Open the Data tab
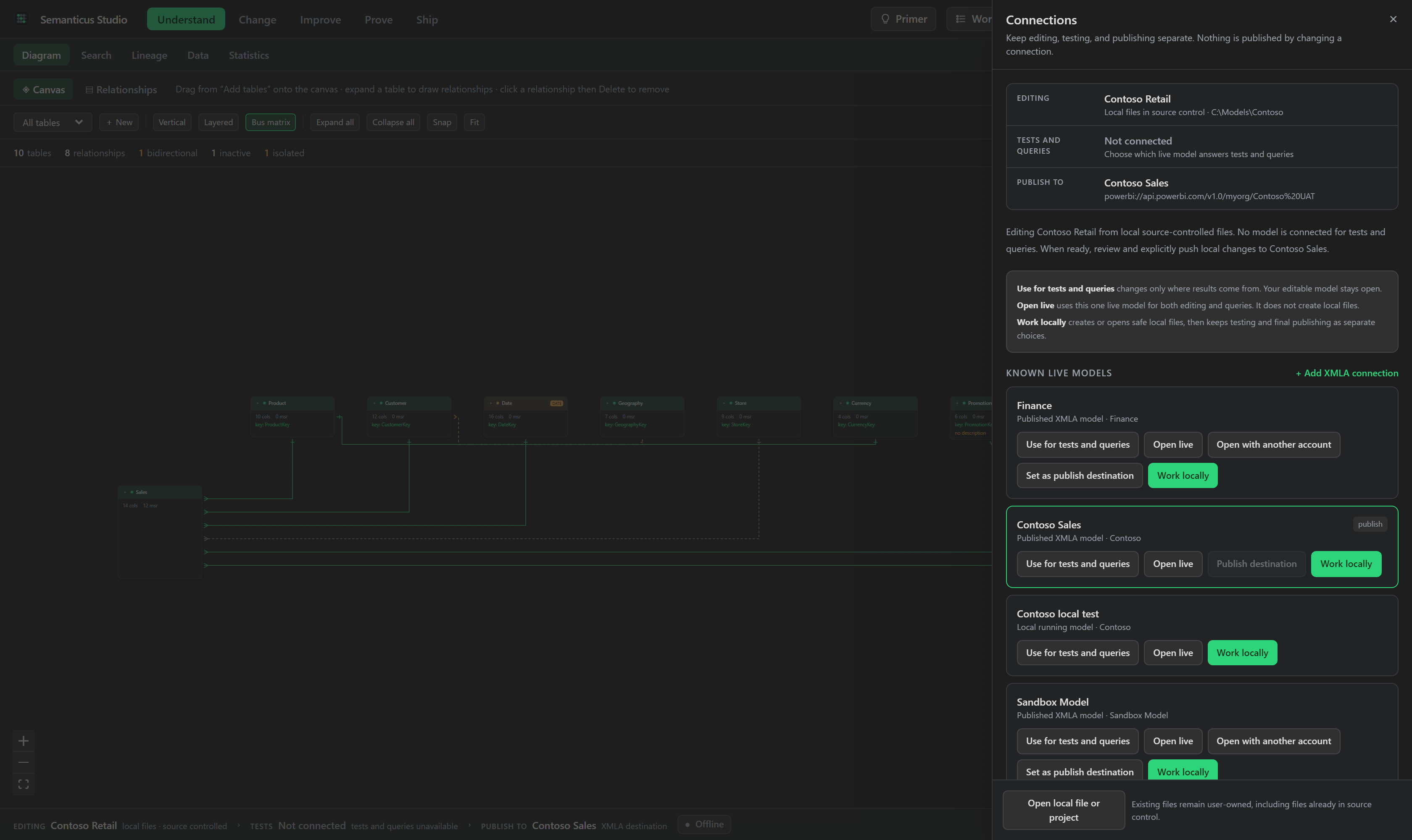The height and width of the screenshot is (840, 1412). (x=198, y=55)
